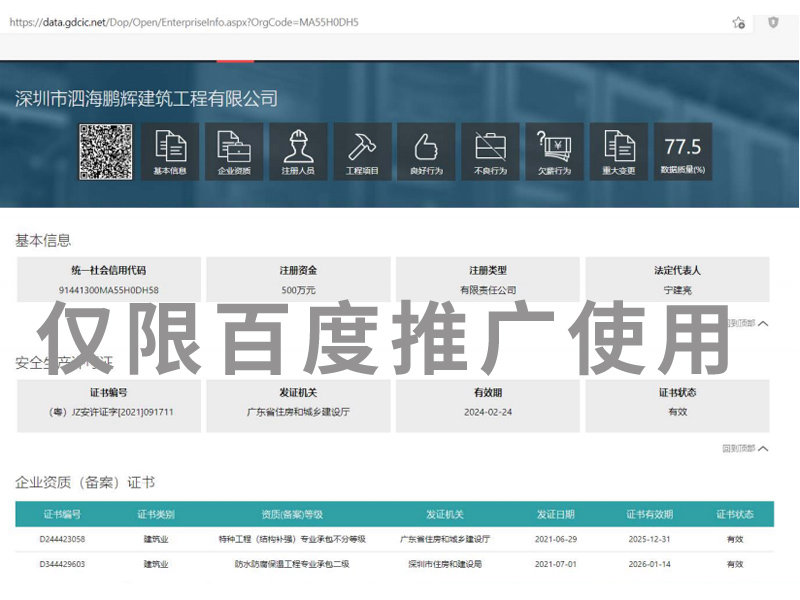Select certificate number D344429603
Image resolution: width=800 pixels, height=600 pixels.
pos(62,564)
